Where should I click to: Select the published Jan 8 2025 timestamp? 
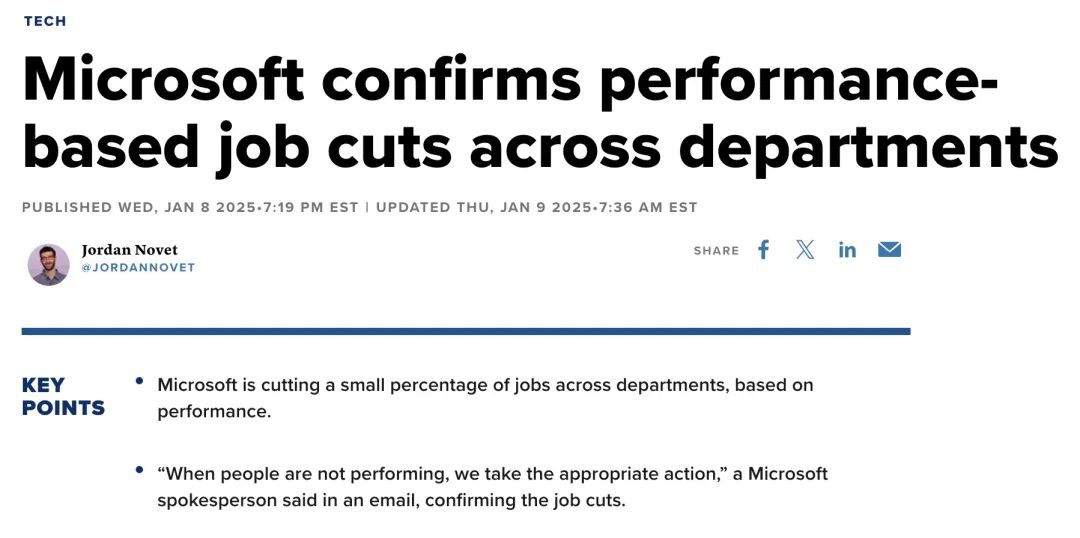190,207
